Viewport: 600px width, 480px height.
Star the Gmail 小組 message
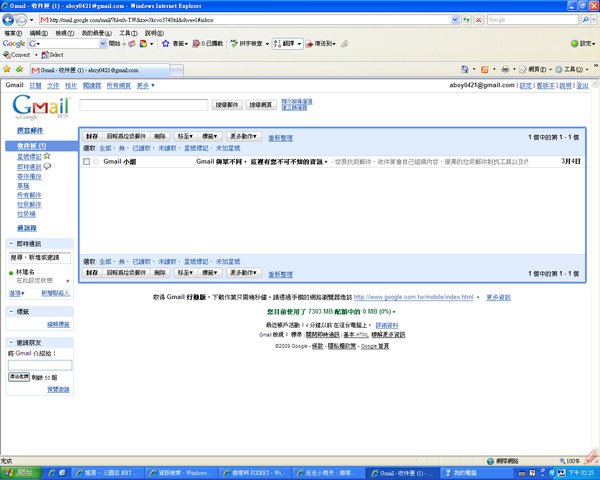[96, 162]
